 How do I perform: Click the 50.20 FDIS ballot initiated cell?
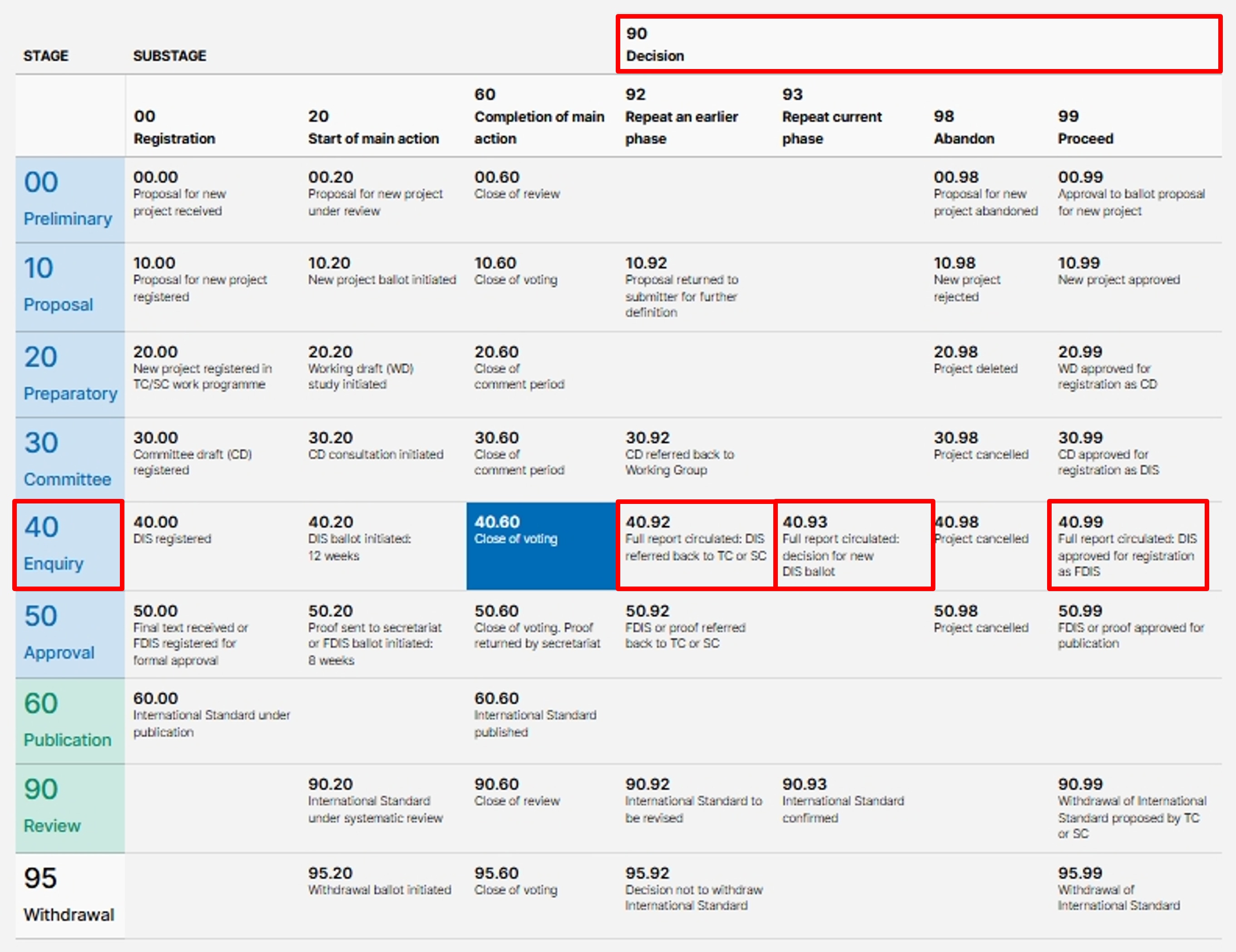coord(375,635)
